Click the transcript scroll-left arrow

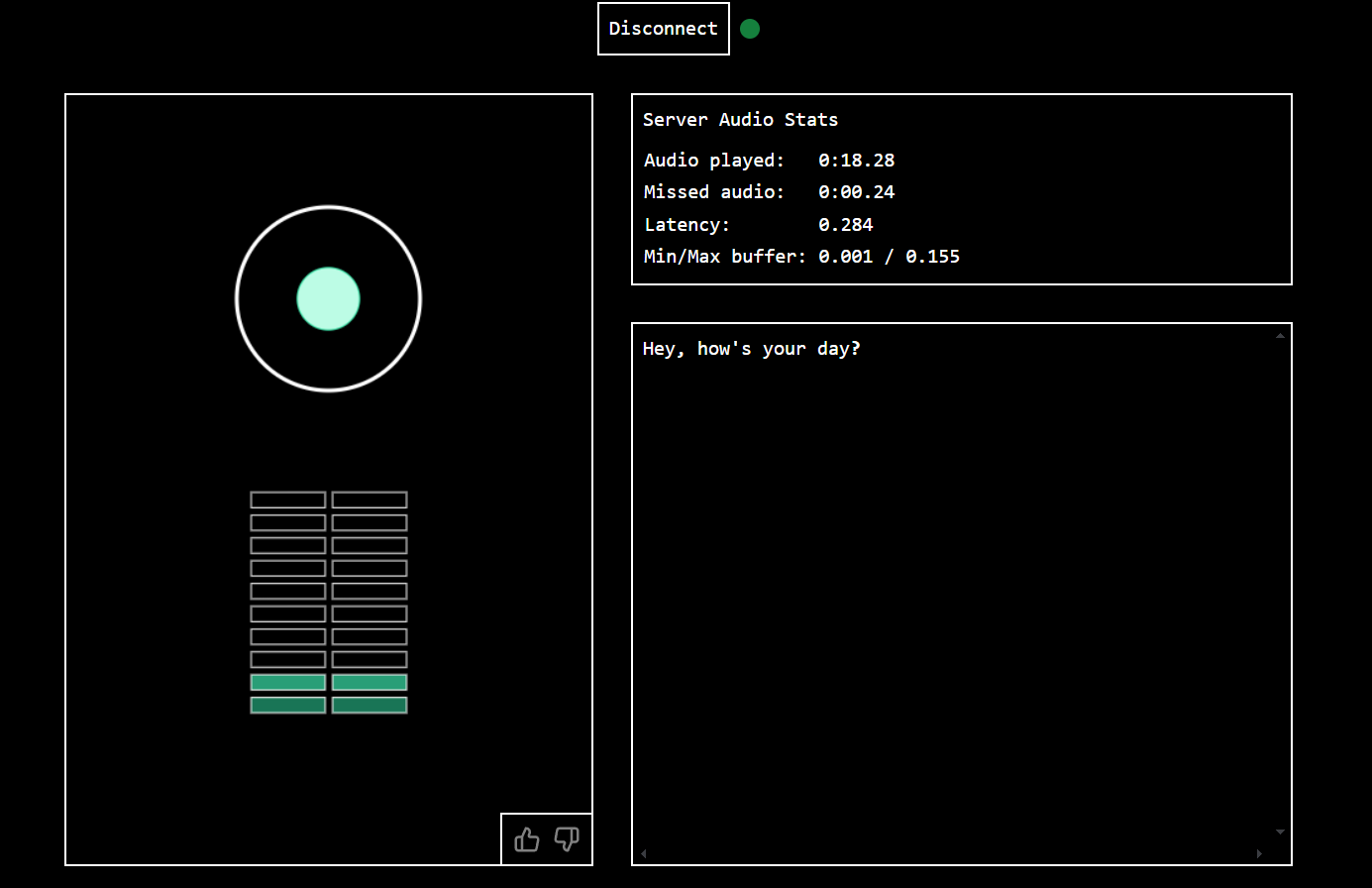(644, 853)
